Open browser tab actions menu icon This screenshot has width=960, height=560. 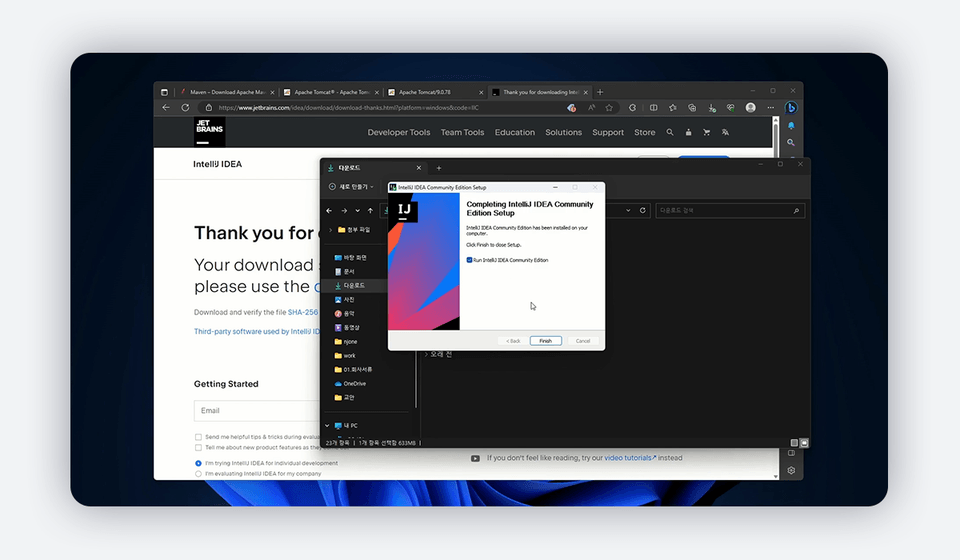164,92
